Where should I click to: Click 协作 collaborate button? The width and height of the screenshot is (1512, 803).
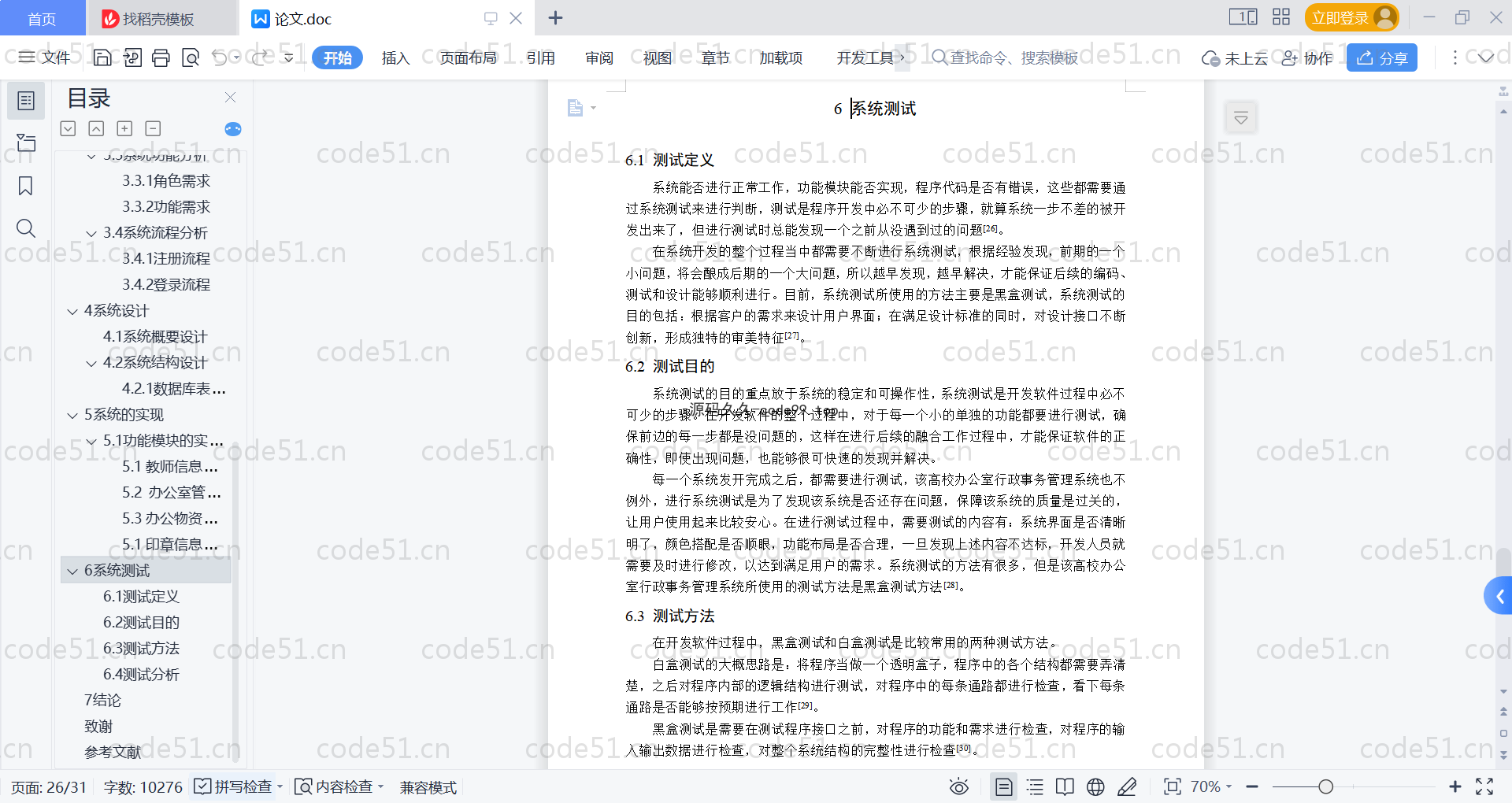click(1306, 57)
